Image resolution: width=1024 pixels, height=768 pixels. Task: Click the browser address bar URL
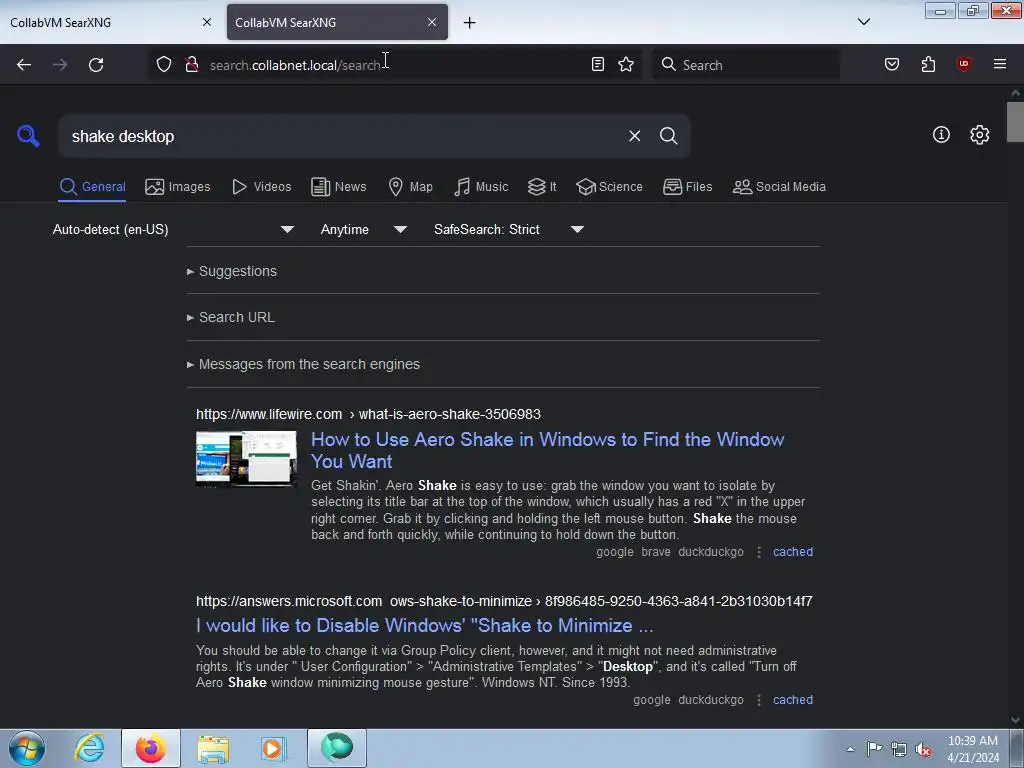tap(295, 65)
